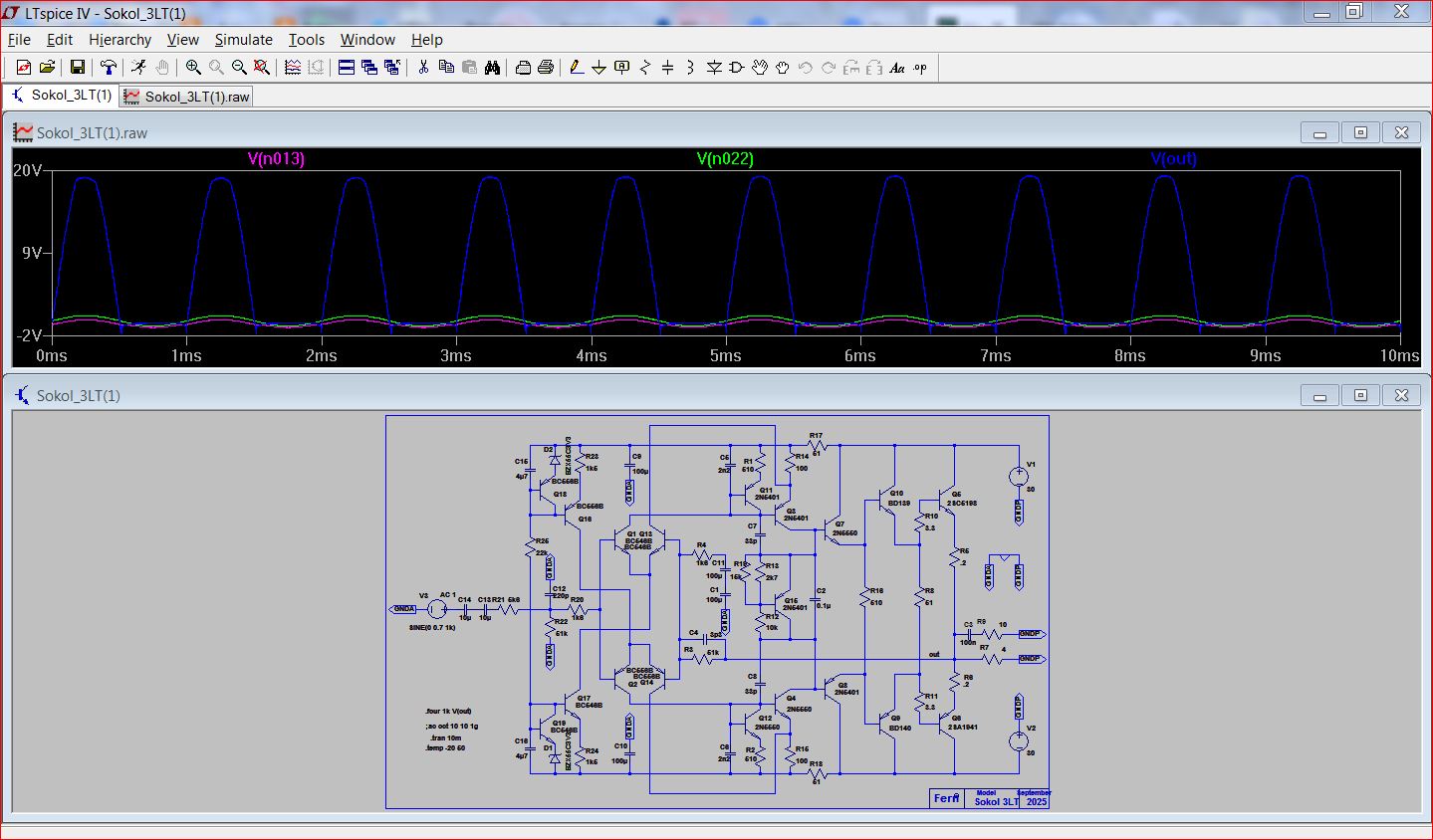This screenshot has height=840, width=1433.
Task: Click the Tile Windows horizontally icon
Action: tap(347, 68)
